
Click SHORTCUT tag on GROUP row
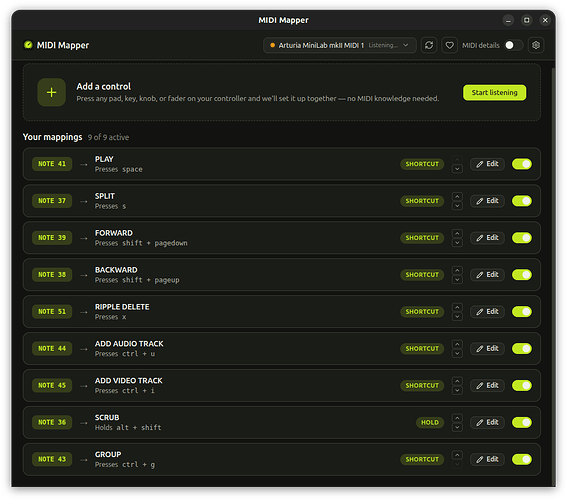(x=422, y=459)
